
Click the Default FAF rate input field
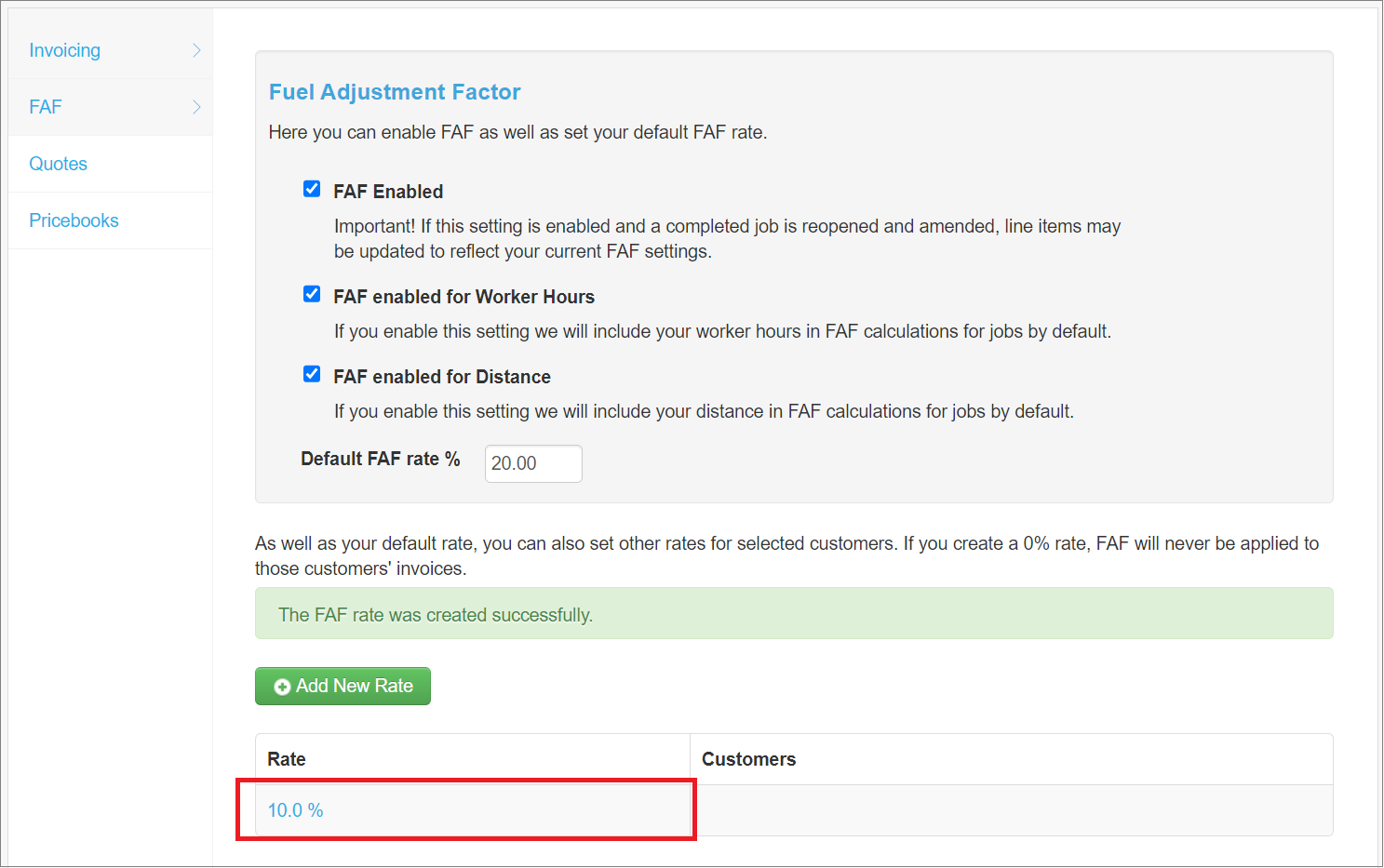[x=532, y=463]
